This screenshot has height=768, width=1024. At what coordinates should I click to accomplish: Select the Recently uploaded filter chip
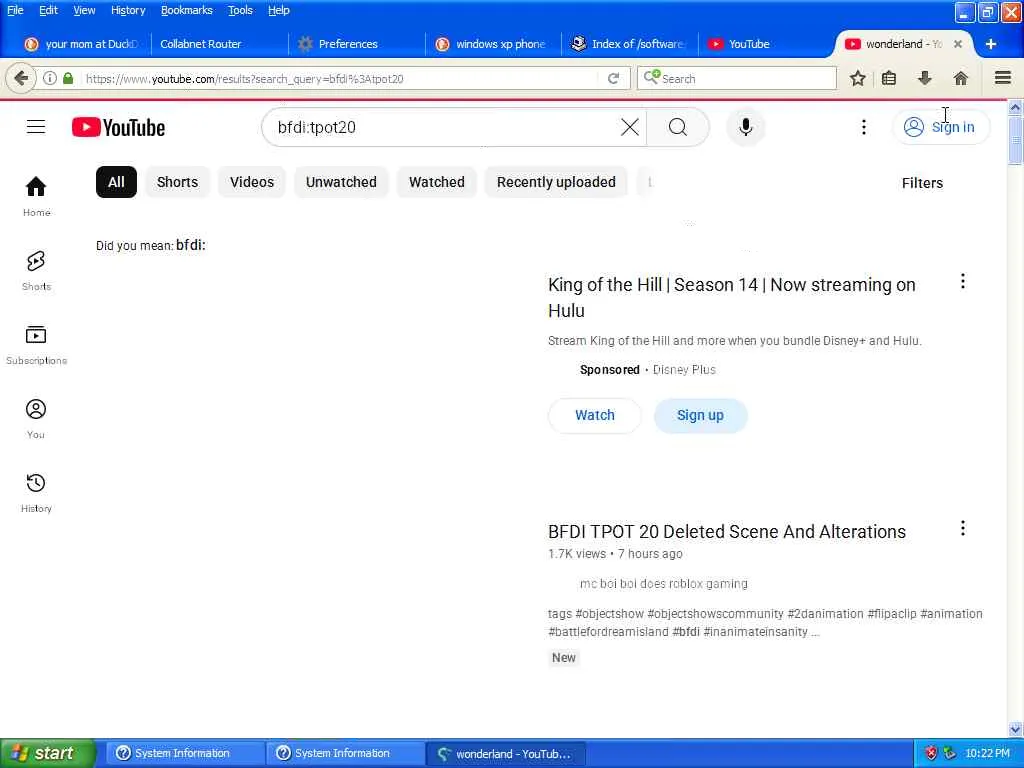[x=556, y=182]
